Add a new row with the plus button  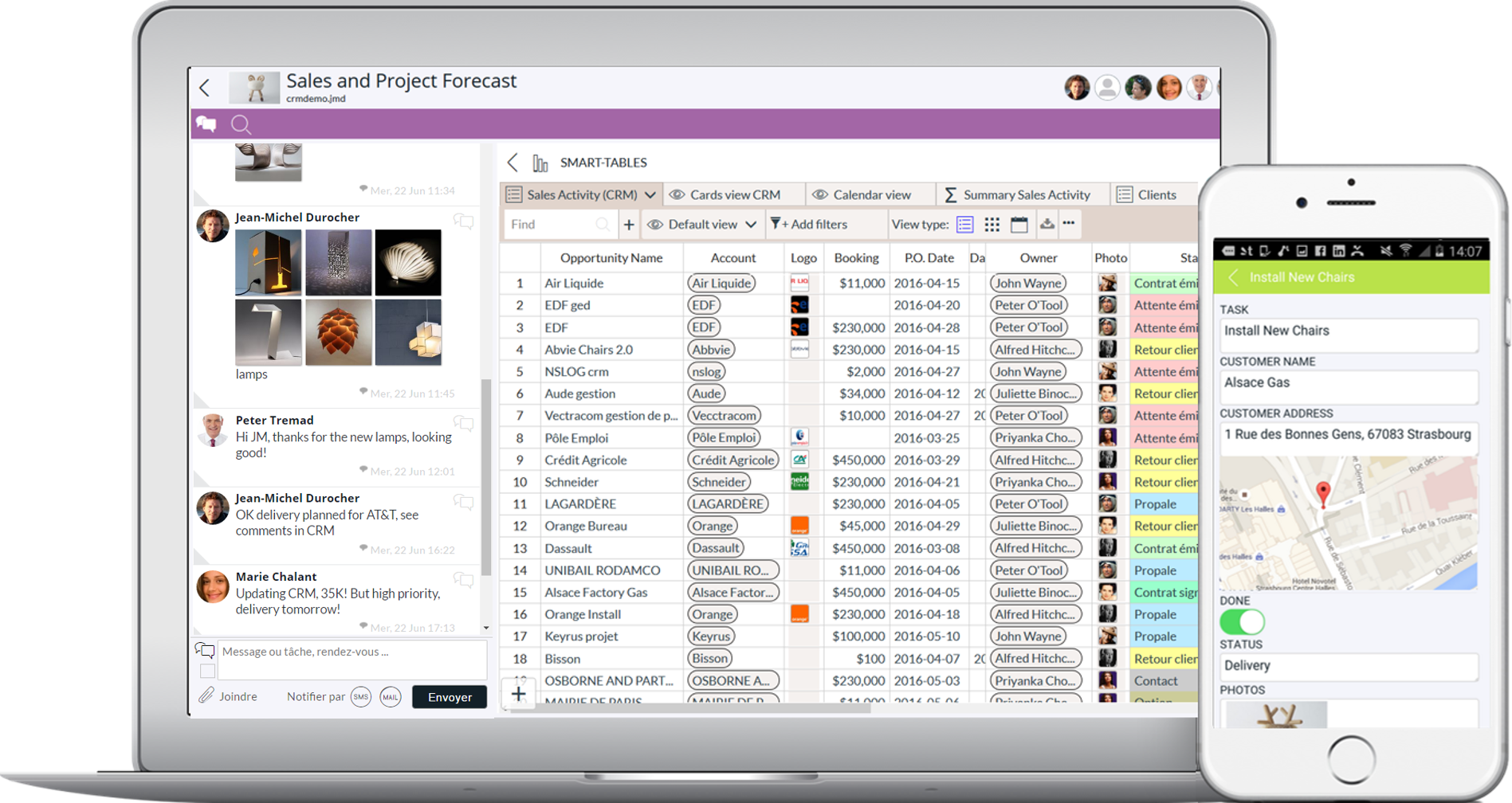tap(518, 694)
